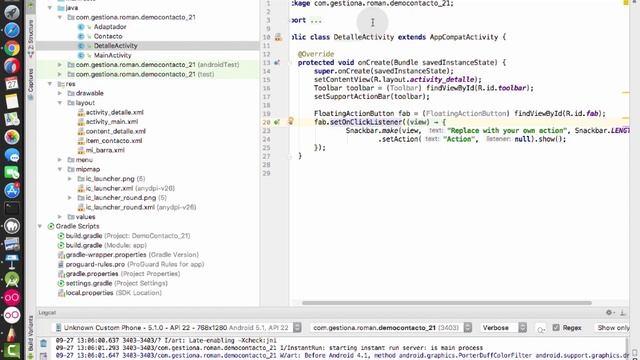
Task: Select DetalleActivity in the project tree
Action: pos(116,46)
